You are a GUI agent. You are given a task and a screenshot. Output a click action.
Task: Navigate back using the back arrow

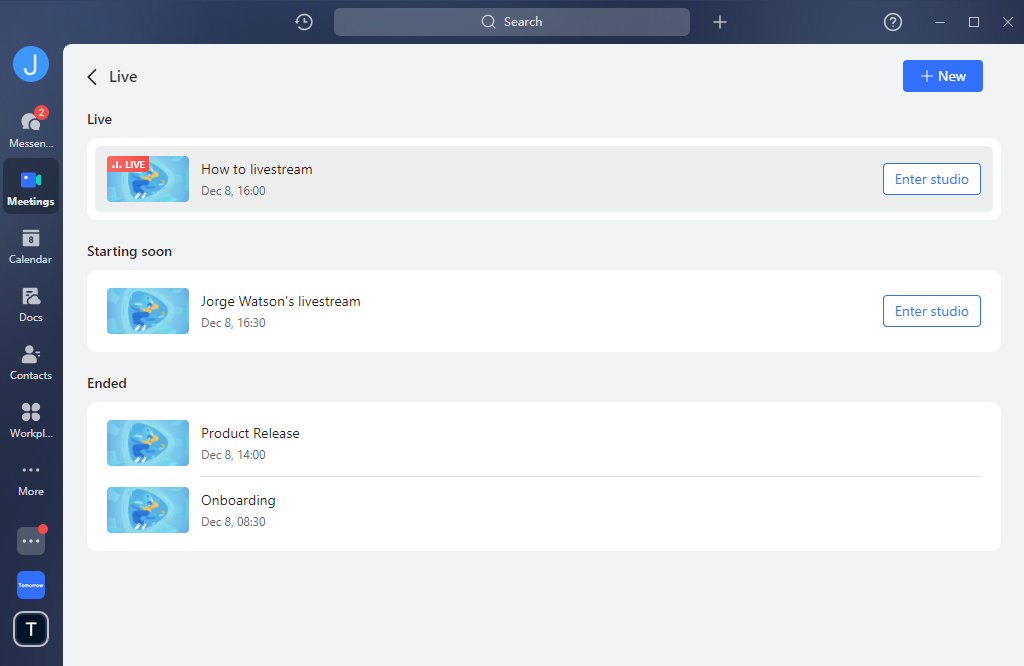point(91,76)
